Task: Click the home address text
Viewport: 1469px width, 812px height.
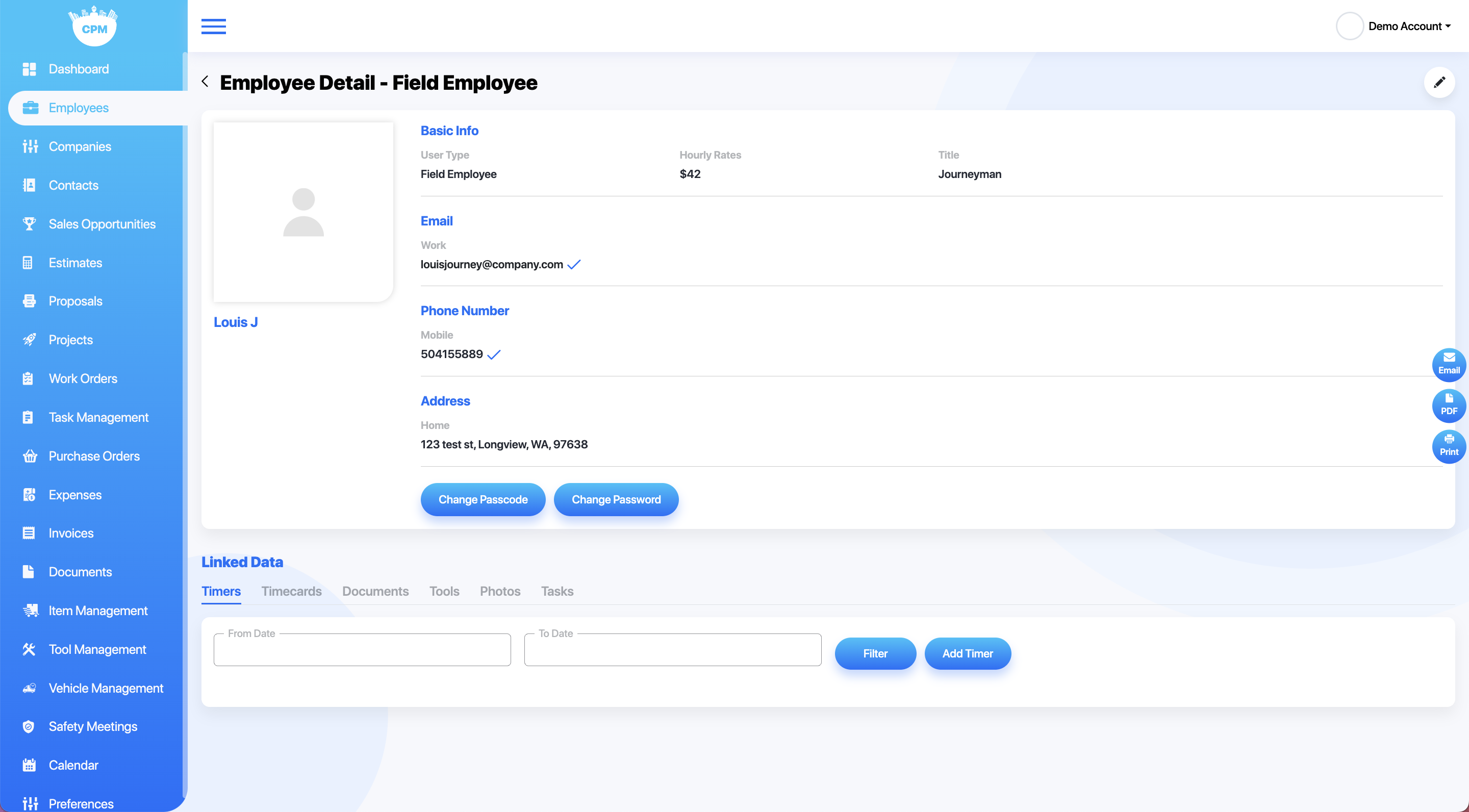Action: (504, 444)
